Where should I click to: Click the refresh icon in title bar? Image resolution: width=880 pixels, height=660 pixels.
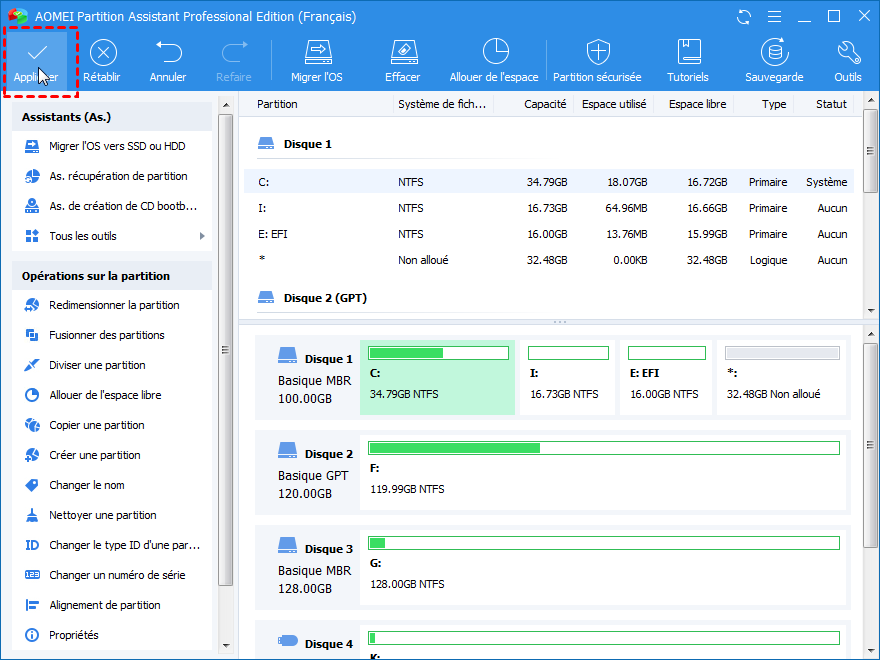click(x=743, y=17)
